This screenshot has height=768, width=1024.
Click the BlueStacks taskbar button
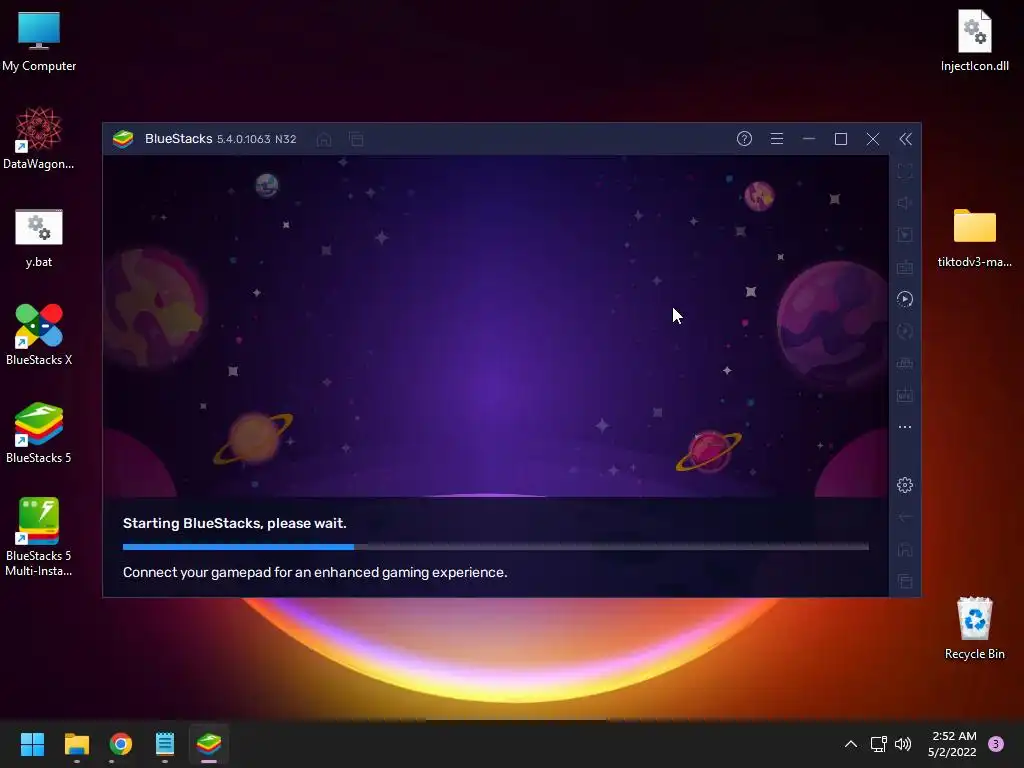tap(209, 744)
